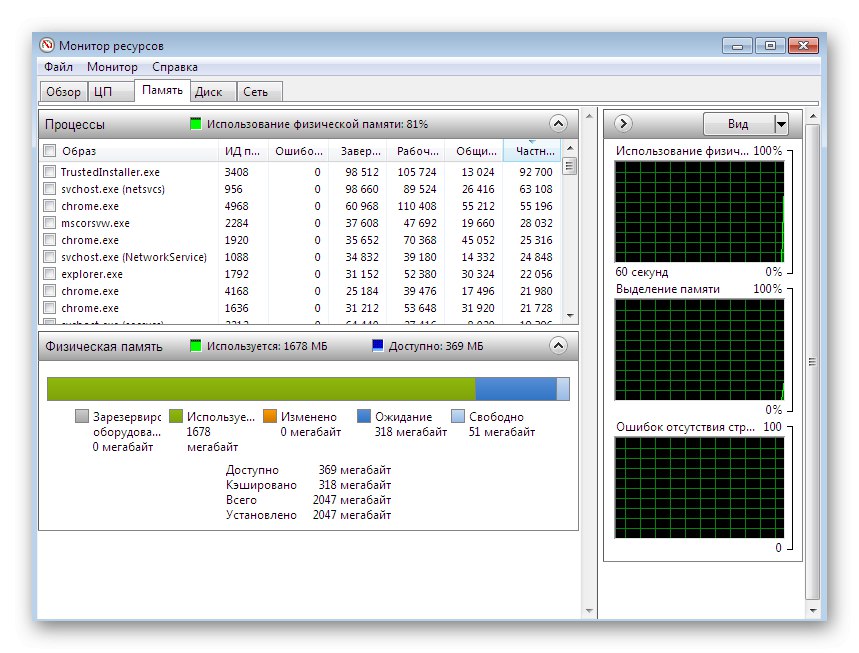Click green physical memory usage indicator square
859x653 pixels.
[x=196, y=124]
